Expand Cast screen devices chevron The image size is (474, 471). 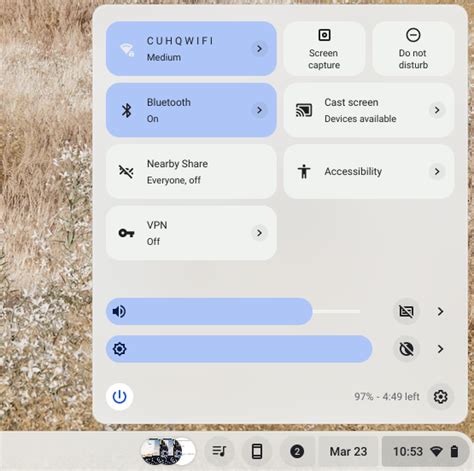point(437,110)
